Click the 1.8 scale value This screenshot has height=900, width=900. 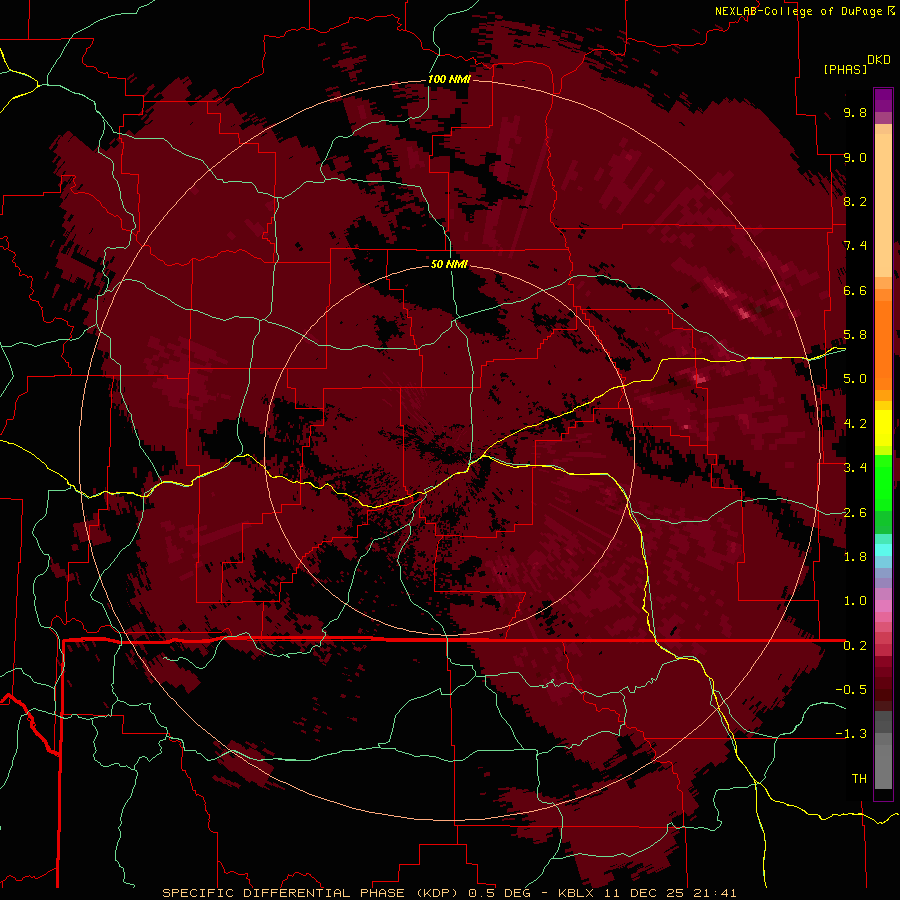click(x=855, y=557)
